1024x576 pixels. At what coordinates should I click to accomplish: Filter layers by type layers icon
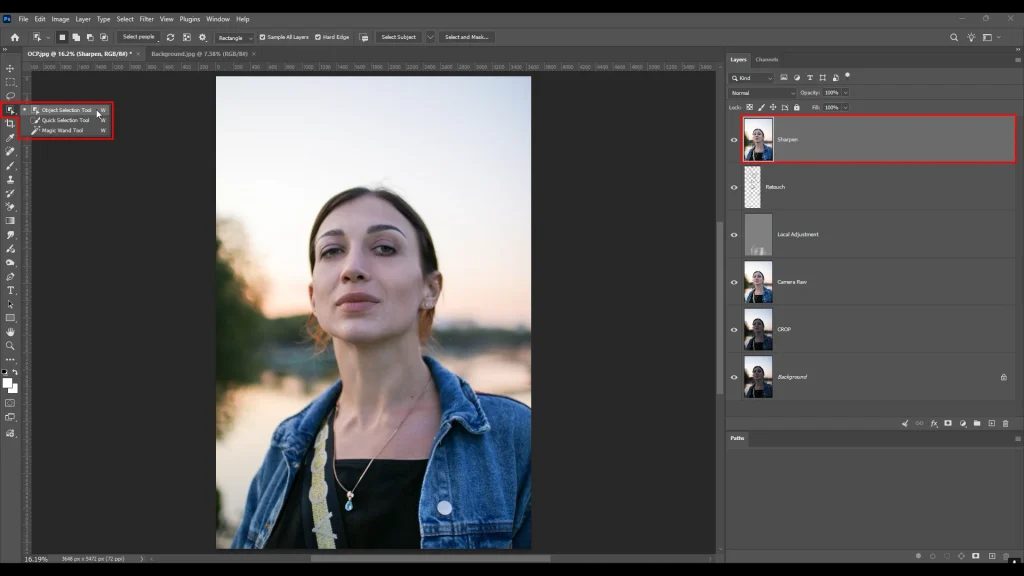[810, 78]
